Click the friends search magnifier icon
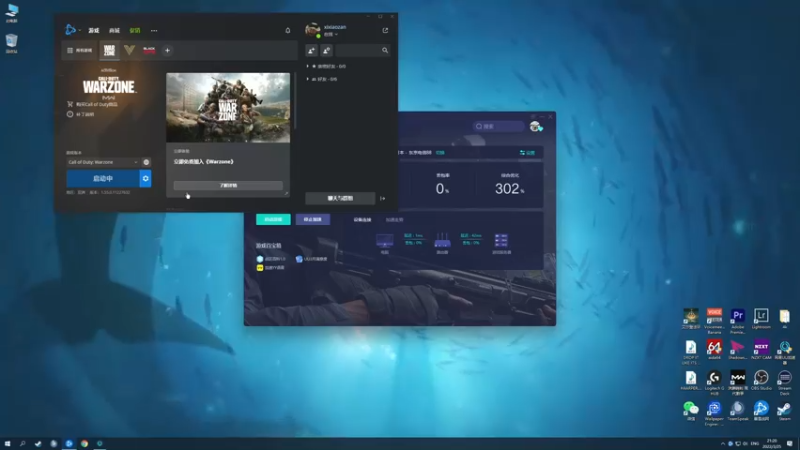The height and width of the screenshot is (450, 800). (385, 50)
